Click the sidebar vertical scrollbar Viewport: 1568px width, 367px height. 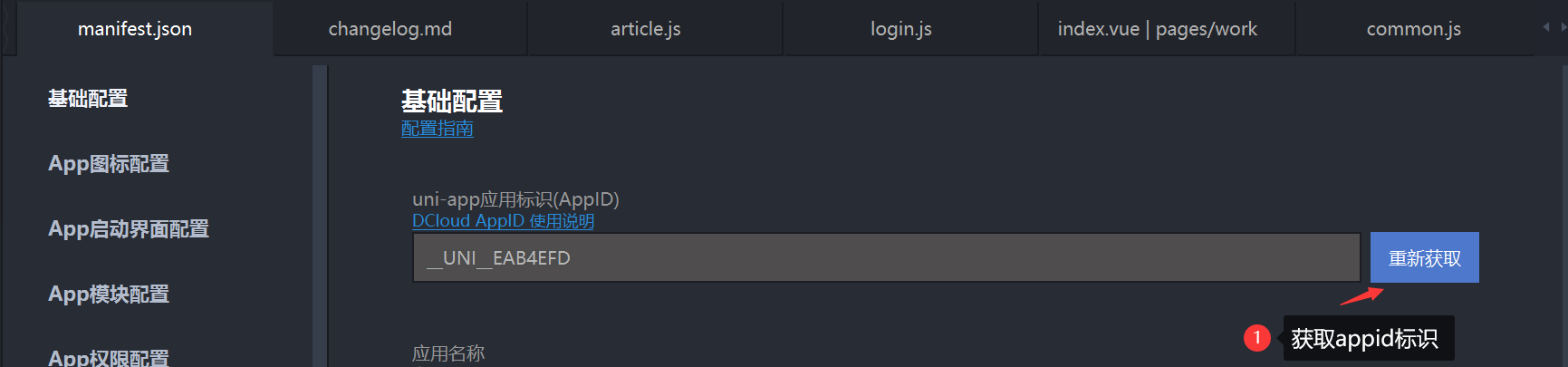[319, 216]
